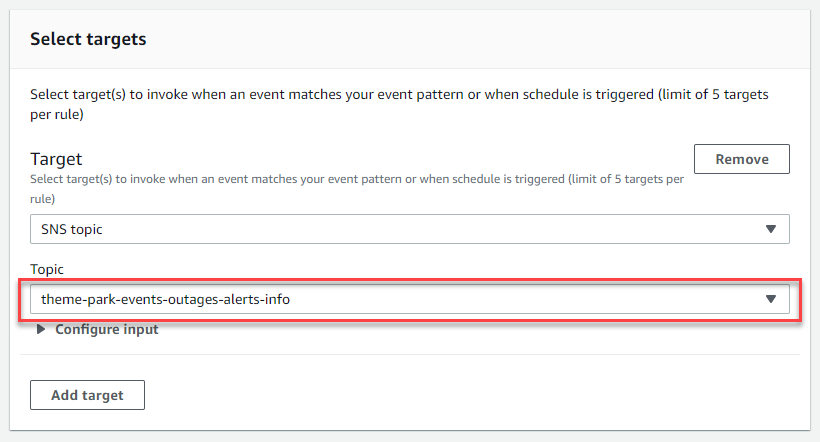This screenshot has width=820, height=442.
Task: Open the SNS topic dropdown arrow
Action: click(x=770, y=229)
